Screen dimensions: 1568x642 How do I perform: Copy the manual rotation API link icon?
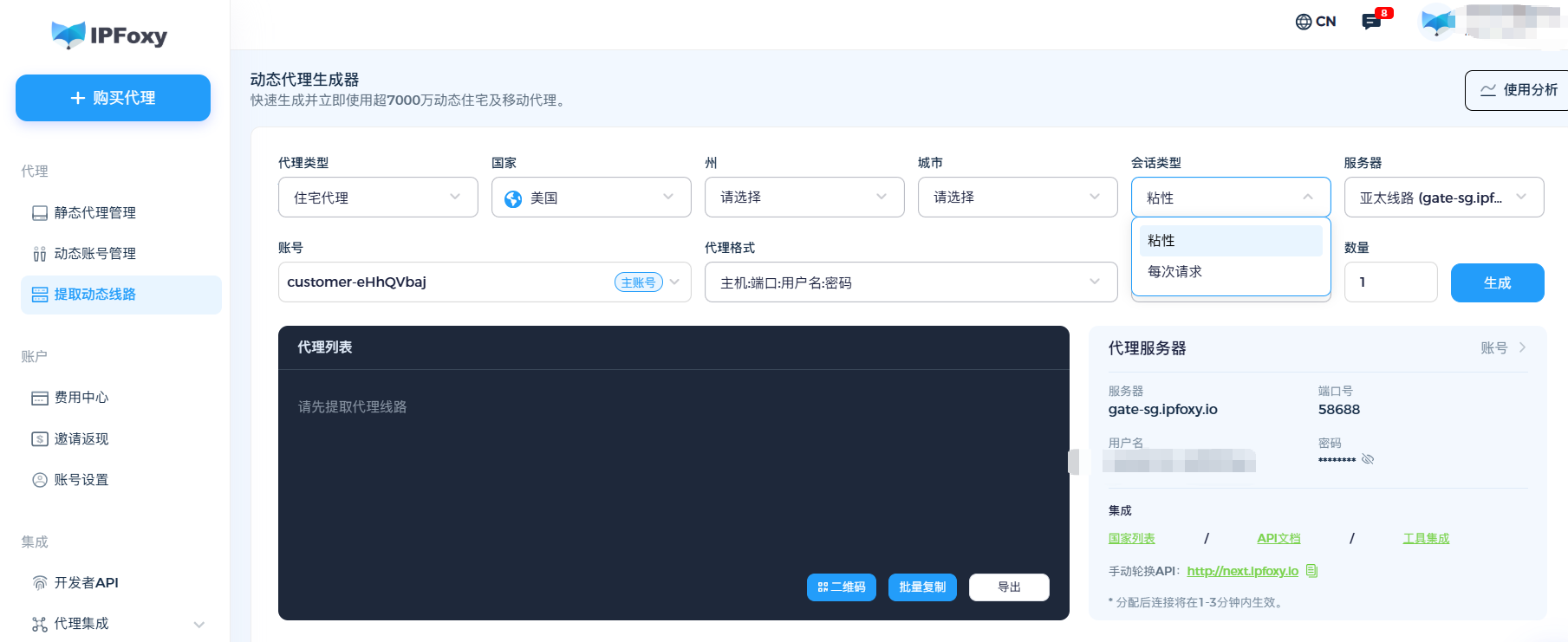pos(1311,571)
